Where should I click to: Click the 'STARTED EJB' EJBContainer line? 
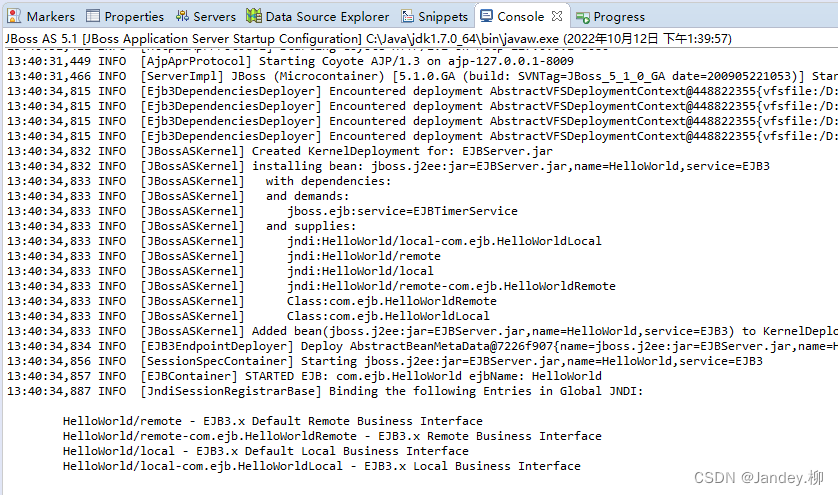click(x=304, y=376)
